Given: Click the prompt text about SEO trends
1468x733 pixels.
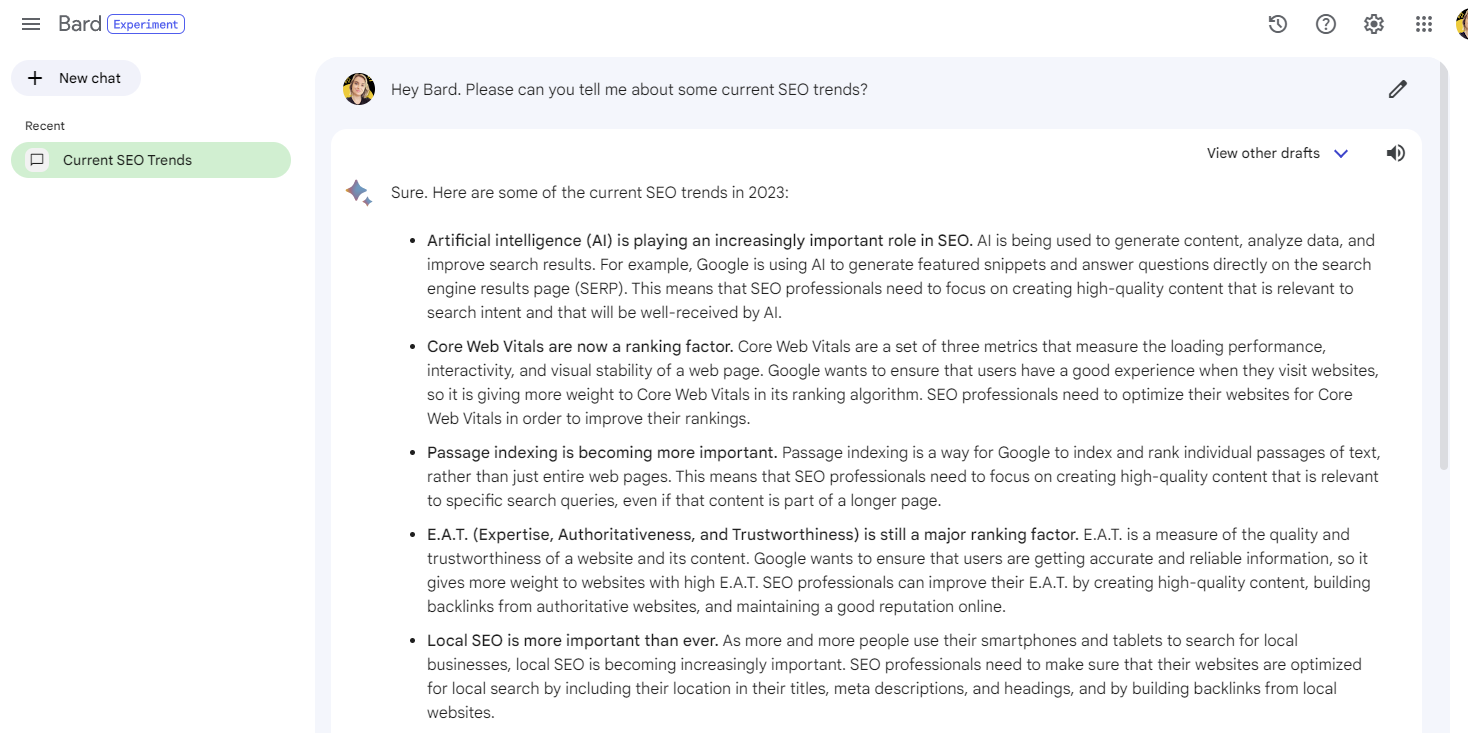Looking at the screenshot, I should [629, 89].
